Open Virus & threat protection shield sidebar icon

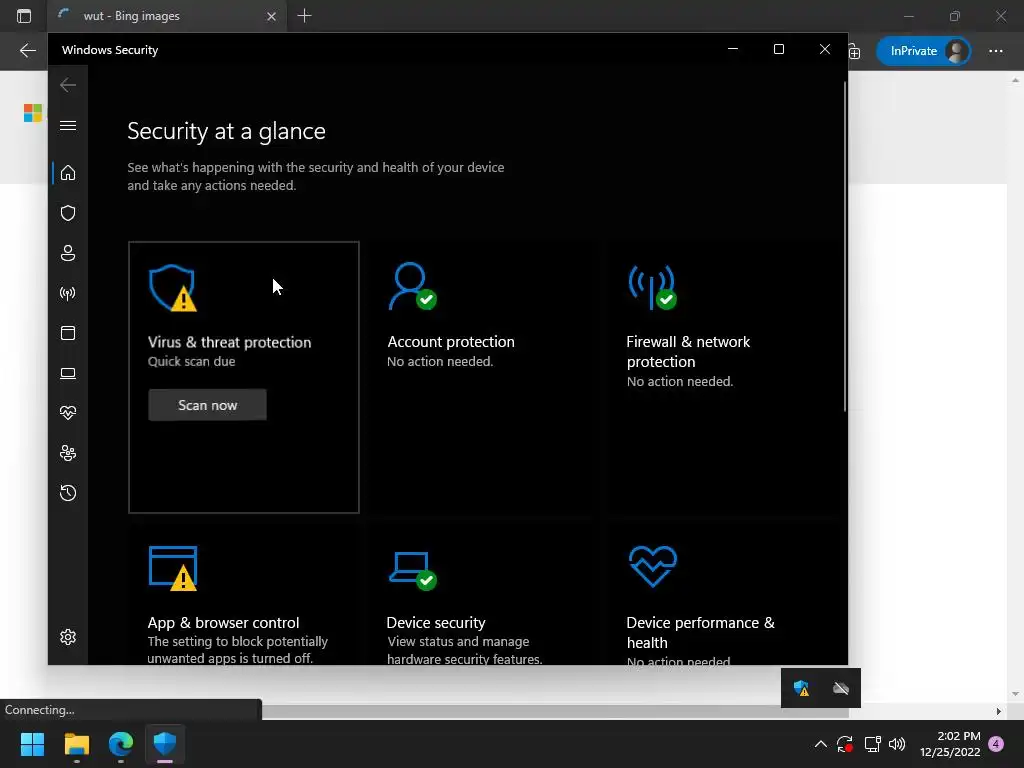(68, 214)
